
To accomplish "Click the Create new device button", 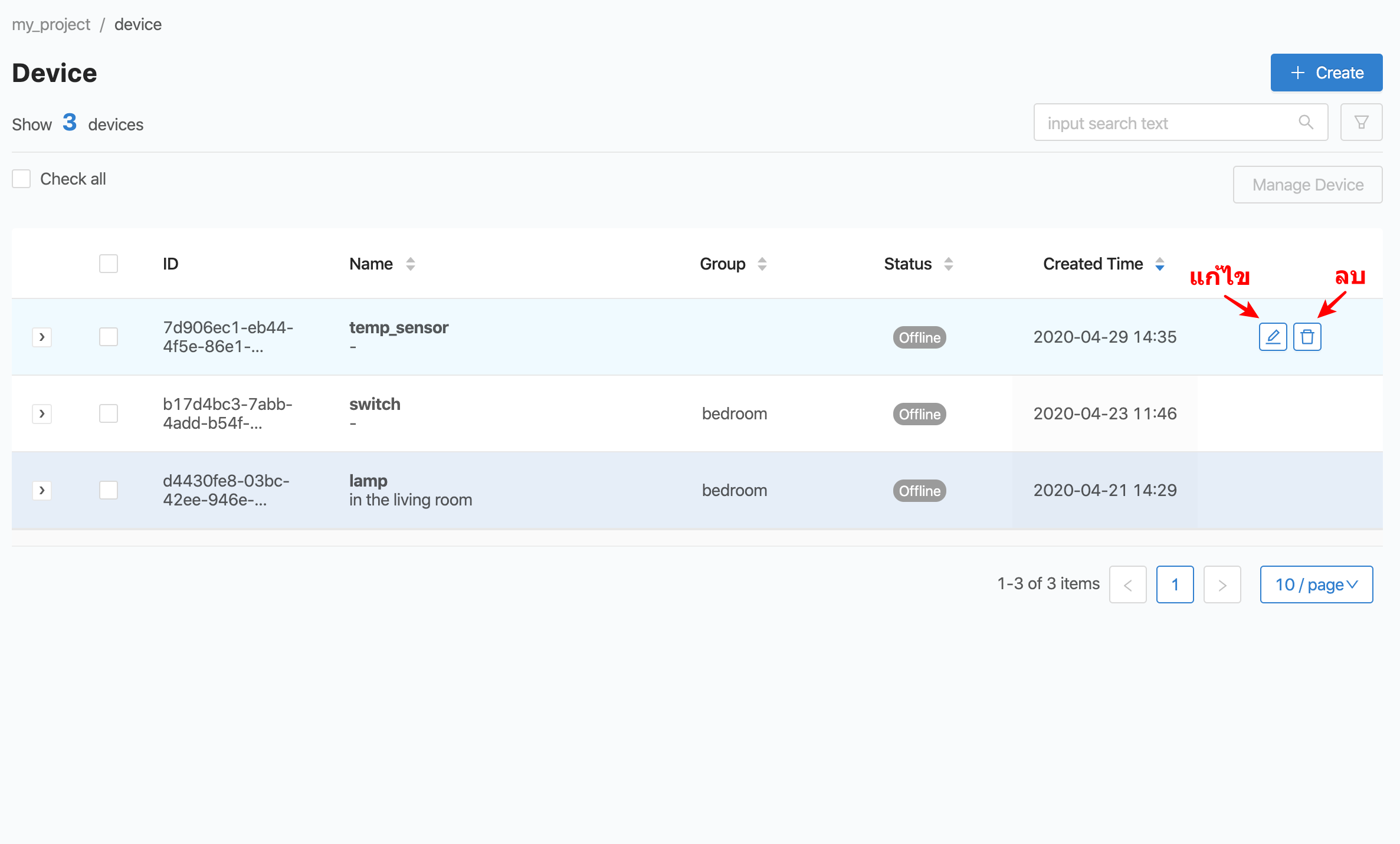I will pos(1326,72).
